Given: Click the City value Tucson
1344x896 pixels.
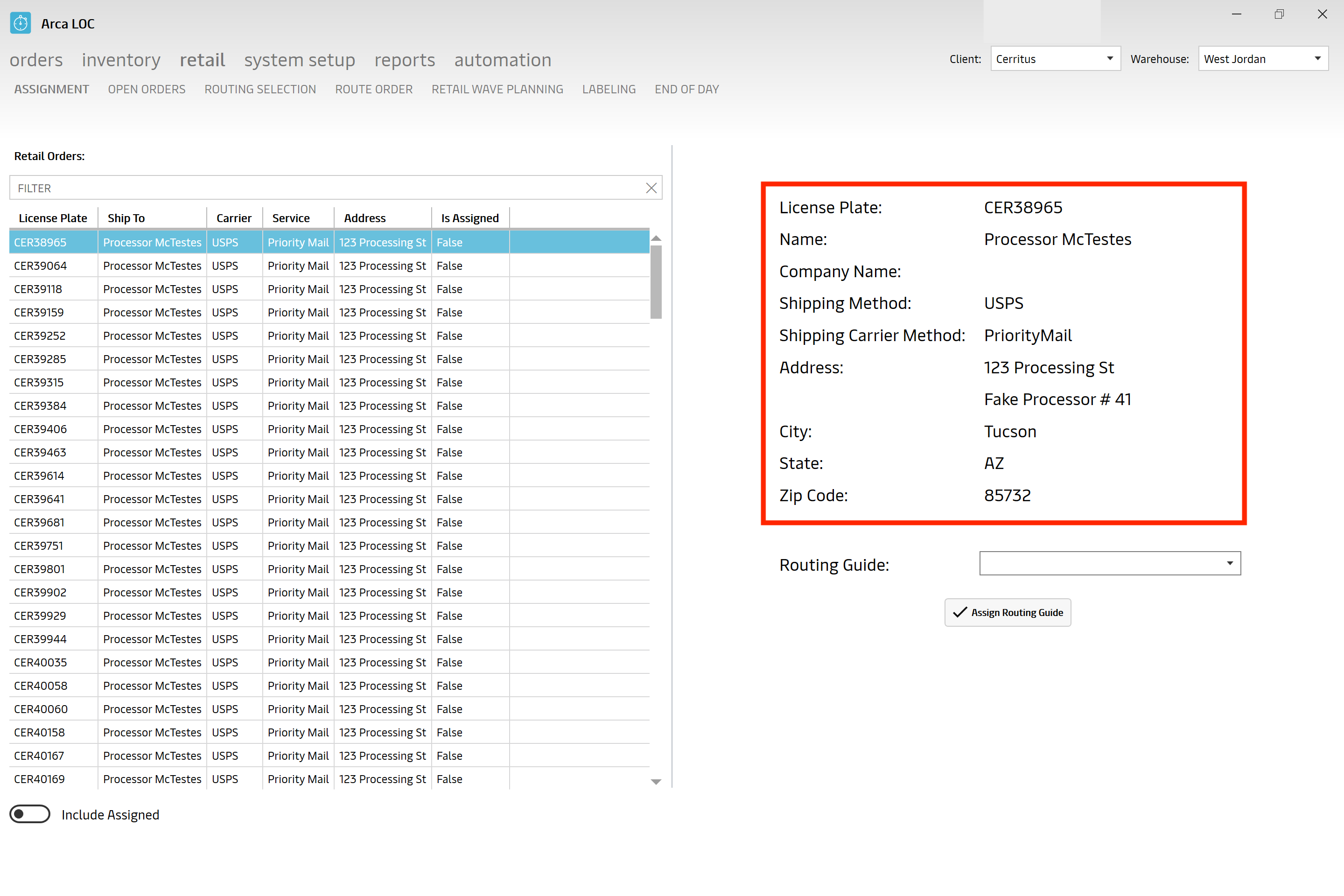Looking at the screenshot, I should click(x=1010, y=431).
